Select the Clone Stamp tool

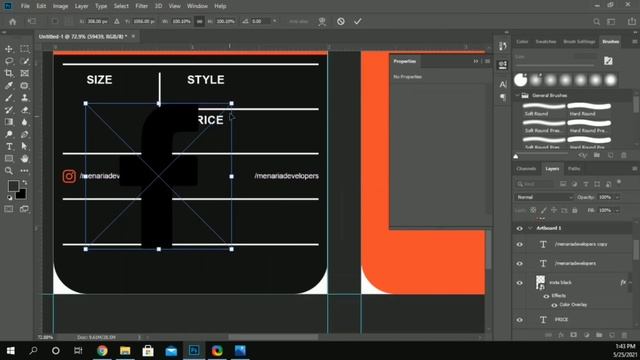coord(24,98)
